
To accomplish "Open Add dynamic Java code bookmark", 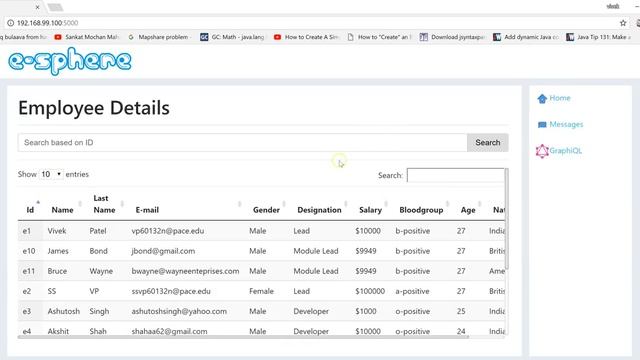I will (x=526, y=37).
